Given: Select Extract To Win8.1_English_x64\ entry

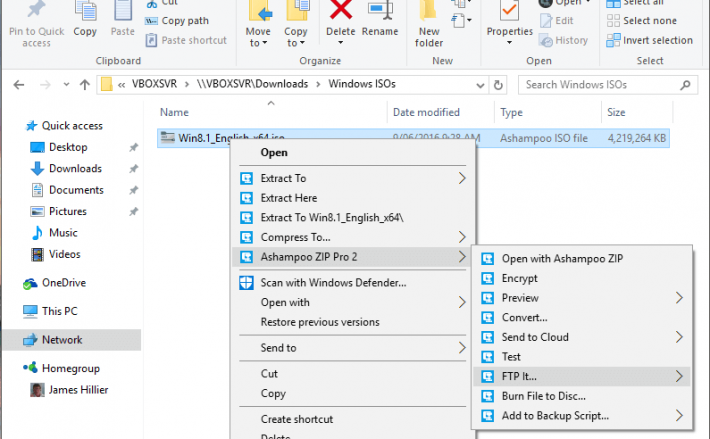Looking at the screenshot, I should (x=331, y=218).
